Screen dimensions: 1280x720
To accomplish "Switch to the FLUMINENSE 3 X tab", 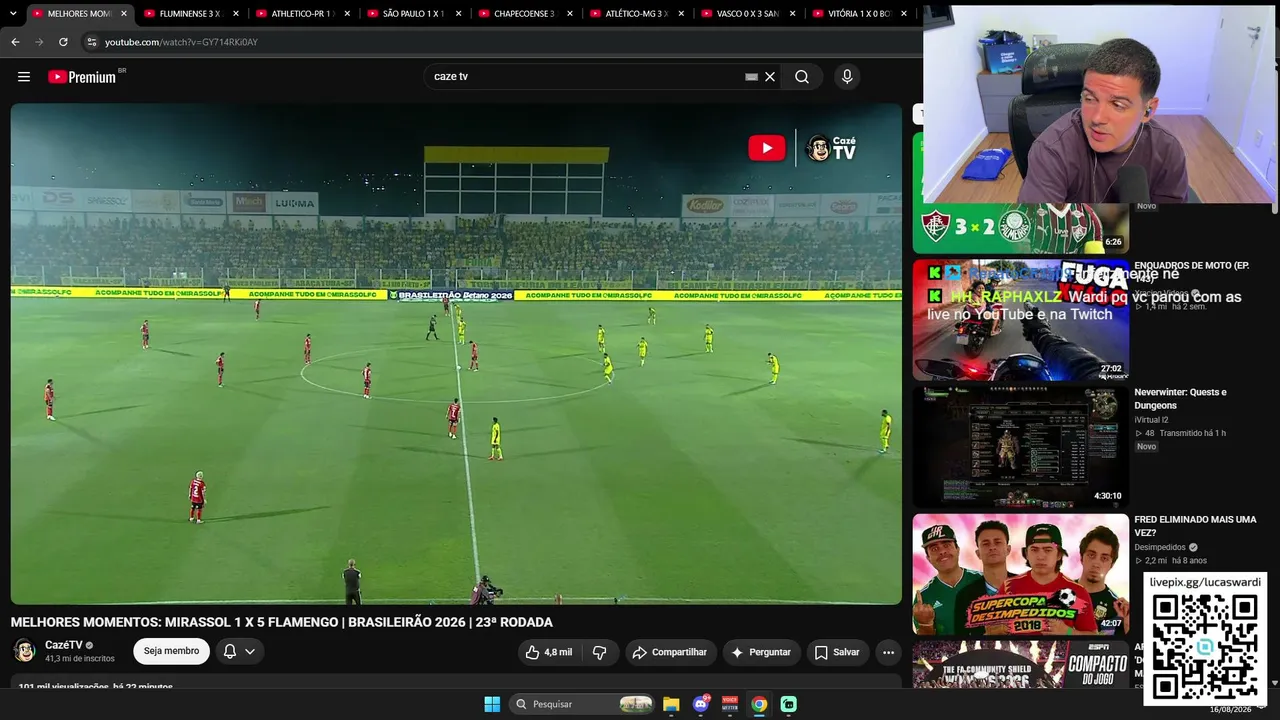I will point(190,14).
